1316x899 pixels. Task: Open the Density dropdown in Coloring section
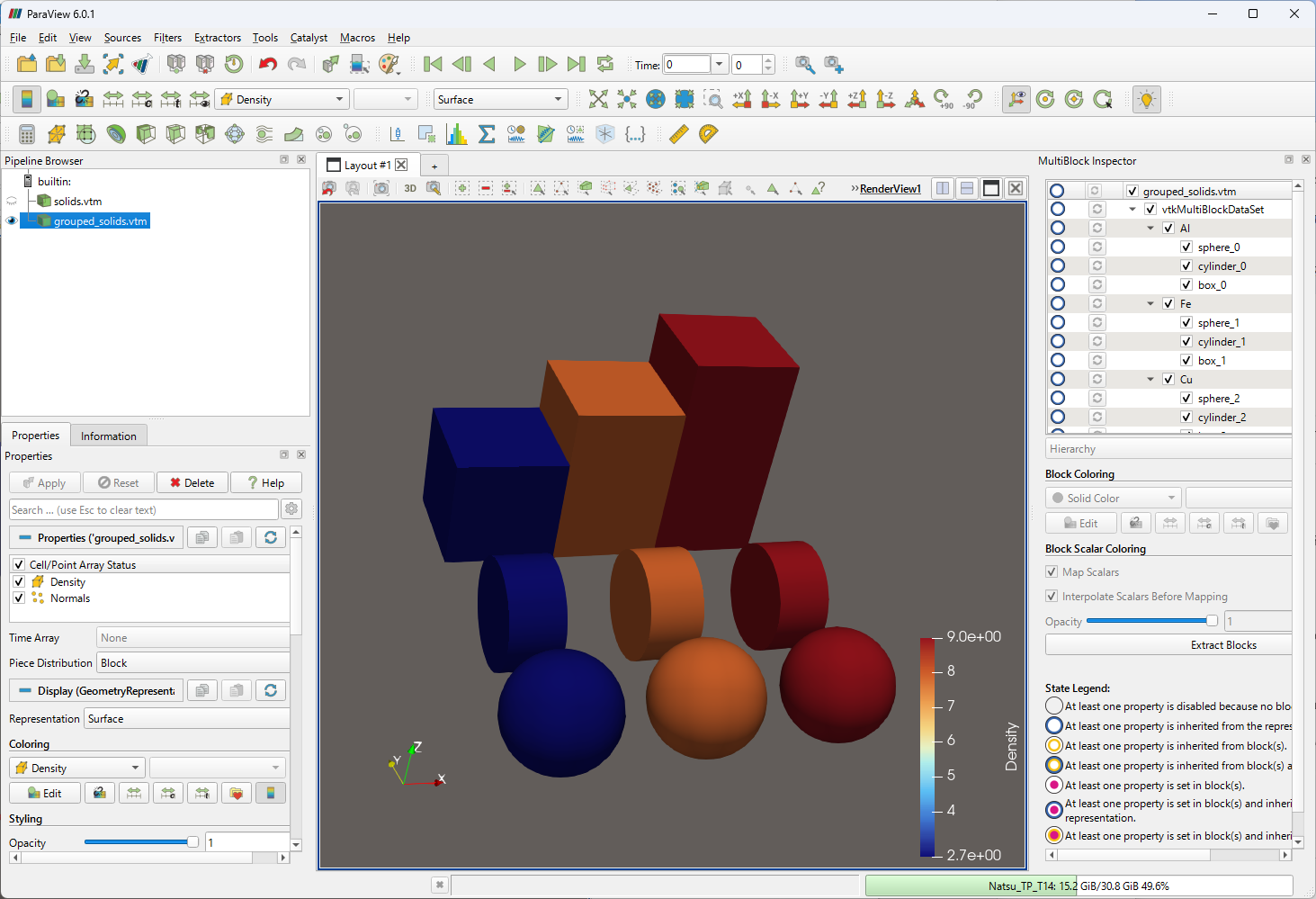(x=77, y=768)
